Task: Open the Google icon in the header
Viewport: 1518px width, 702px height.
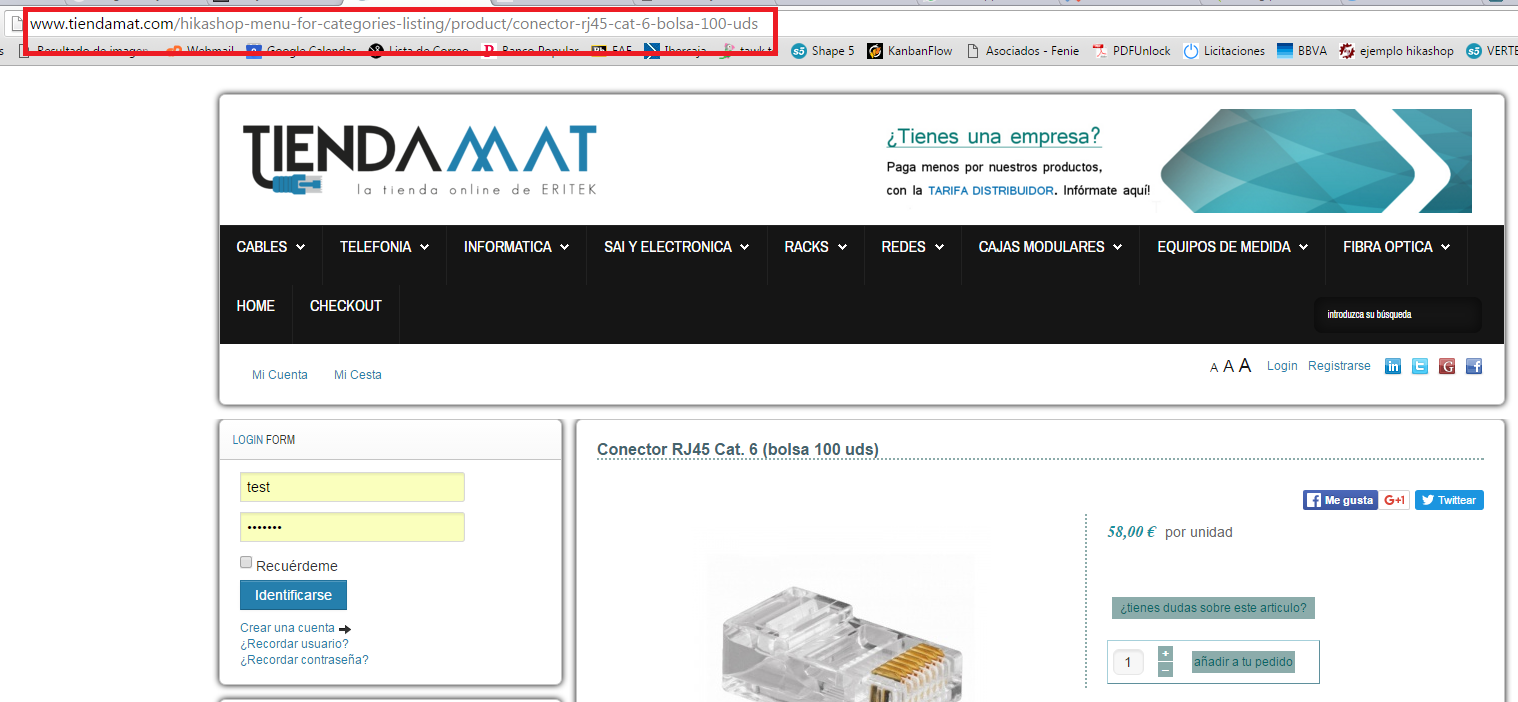Action: tap(1446, 366)
